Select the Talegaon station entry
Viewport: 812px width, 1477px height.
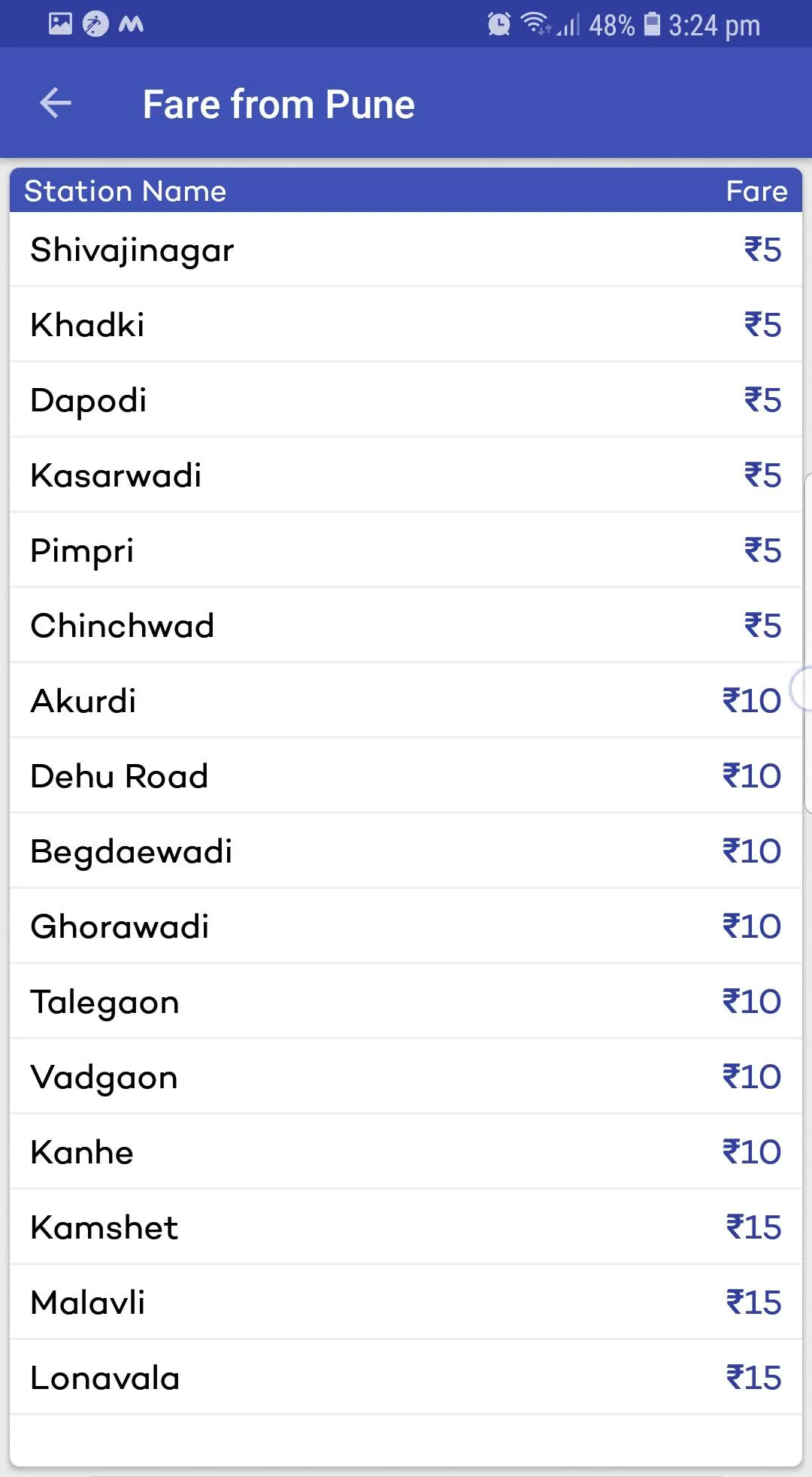[x=406, y=1002]
